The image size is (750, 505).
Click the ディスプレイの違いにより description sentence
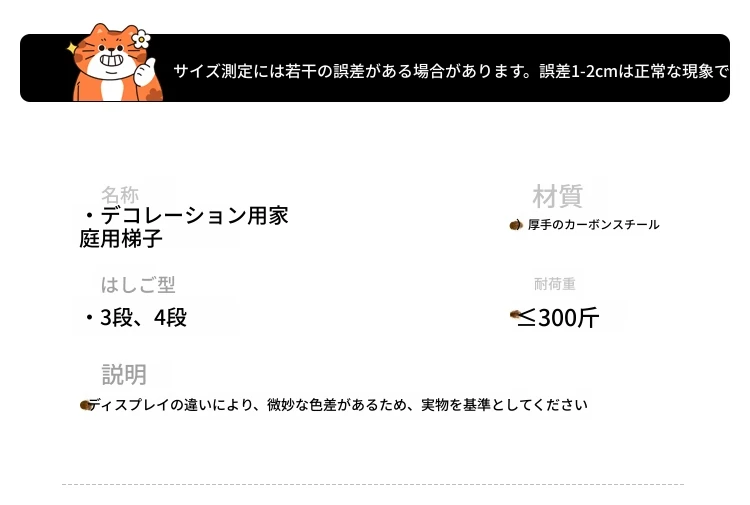340,405
